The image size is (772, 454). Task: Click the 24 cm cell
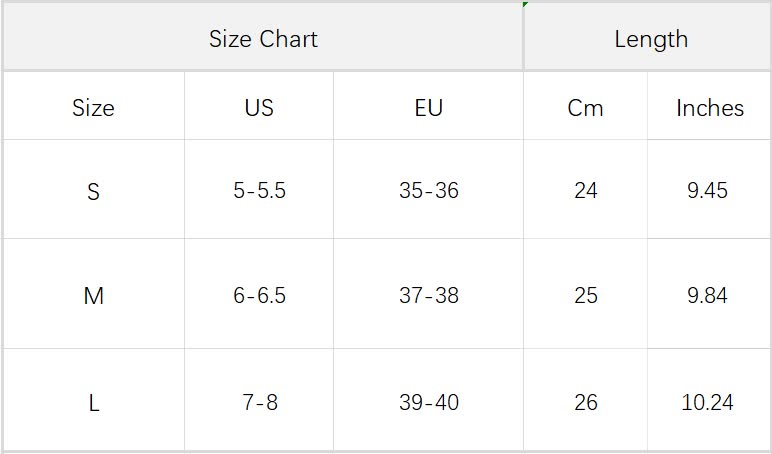585,191
